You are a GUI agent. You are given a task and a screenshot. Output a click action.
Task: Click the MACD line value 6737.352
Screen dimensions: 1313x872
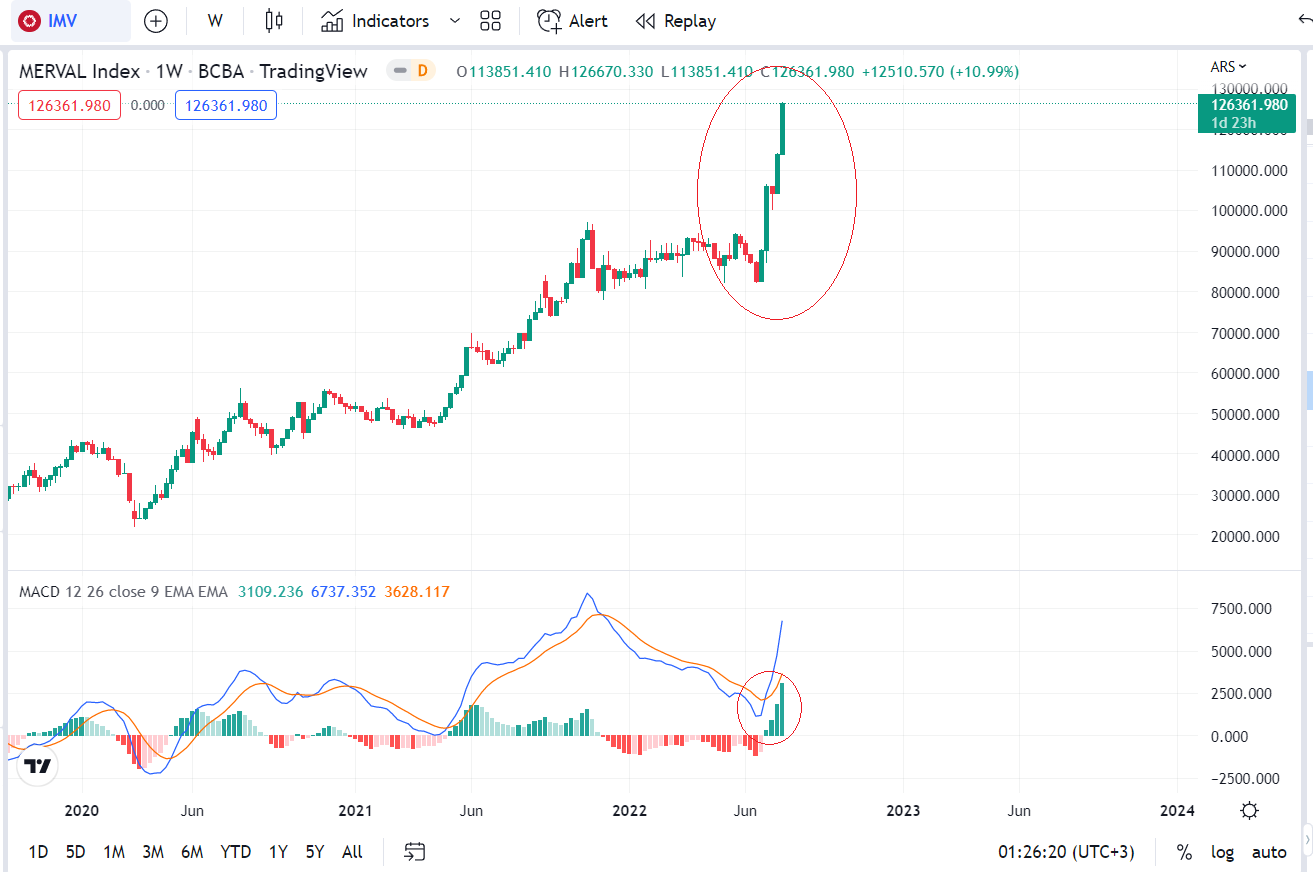click(x=343, y=592)
